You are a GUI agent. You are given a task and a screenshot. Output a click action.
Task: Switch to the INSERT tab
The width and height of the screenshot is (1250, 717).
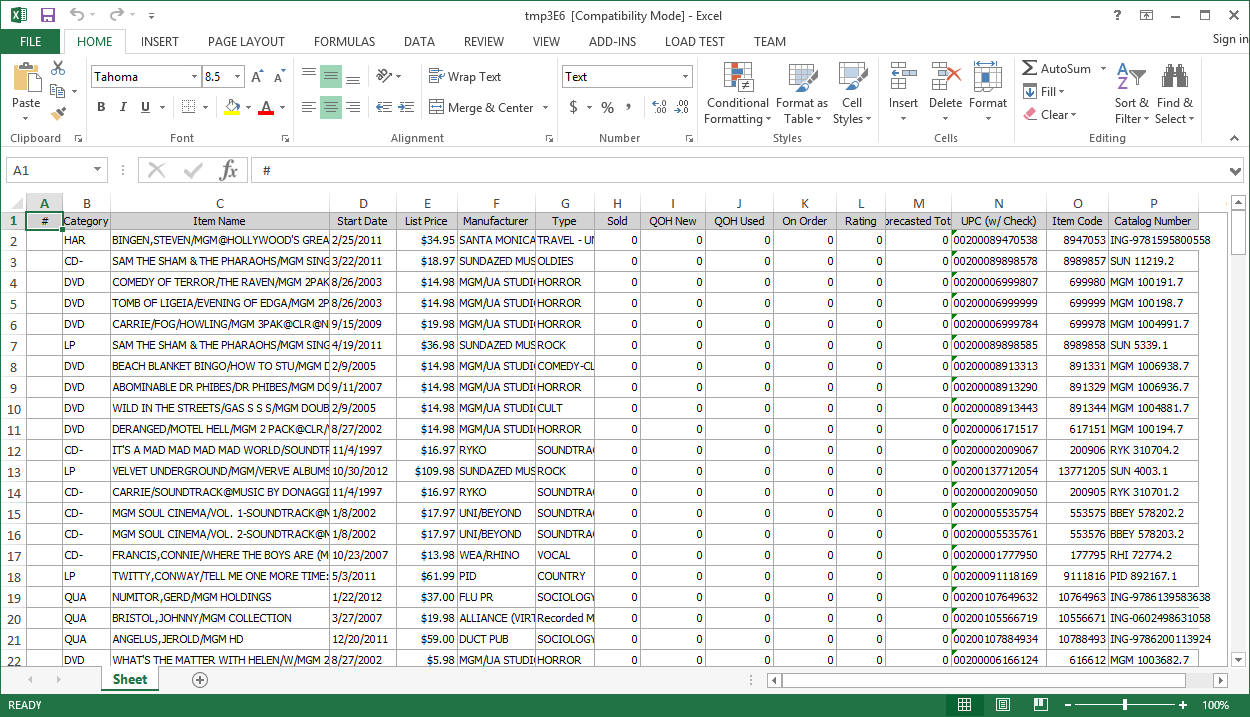click(160, 42)
